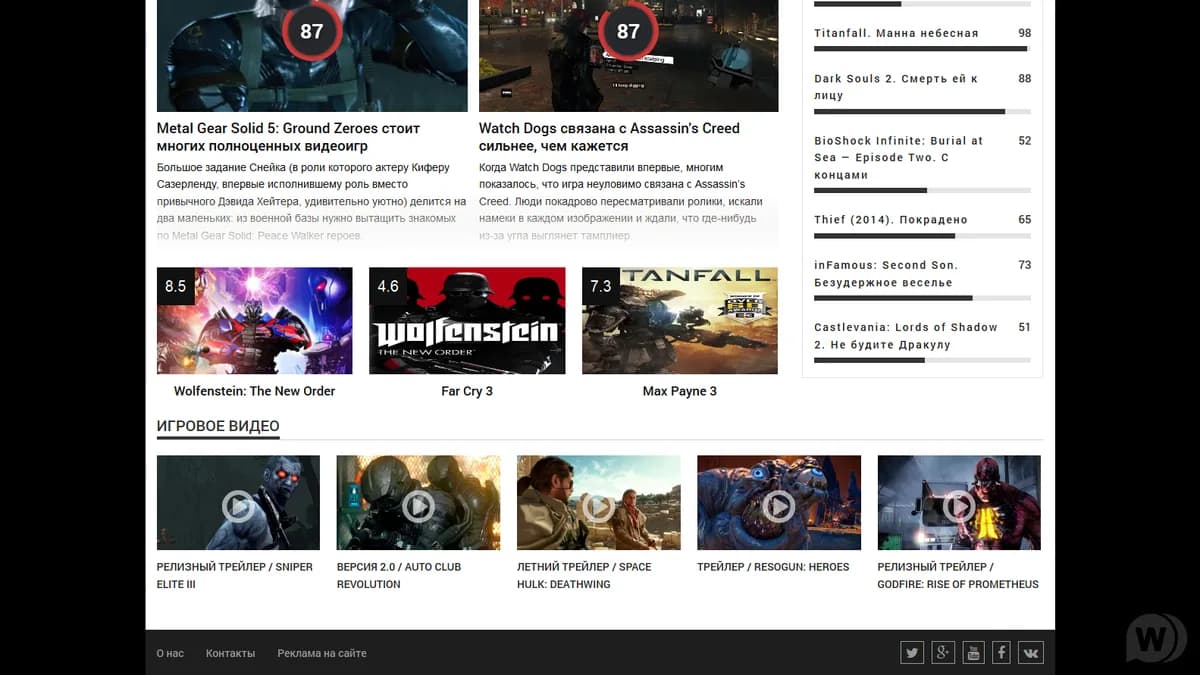
Task: Open 'Castlevania: Lords of Shadow 2' review
Action: click(906, 336)
